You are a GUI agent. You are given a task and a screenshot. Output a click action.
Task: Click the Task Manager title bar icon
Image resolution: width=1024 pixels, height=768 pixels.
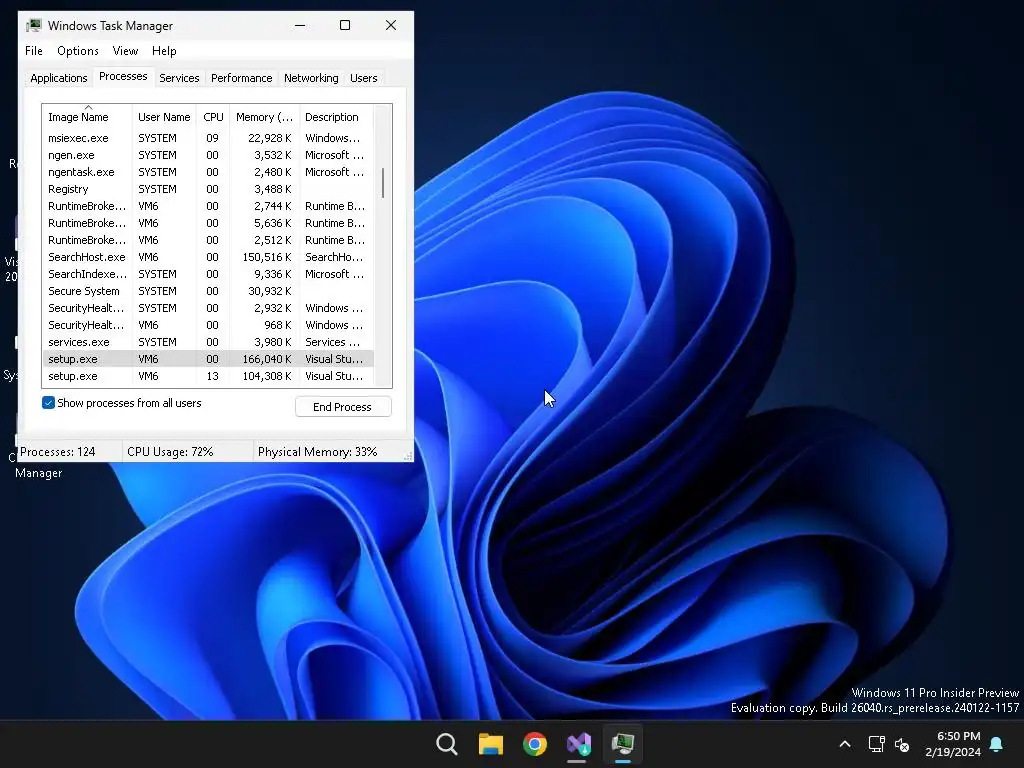pyautogui.click(x=33, y=25)
